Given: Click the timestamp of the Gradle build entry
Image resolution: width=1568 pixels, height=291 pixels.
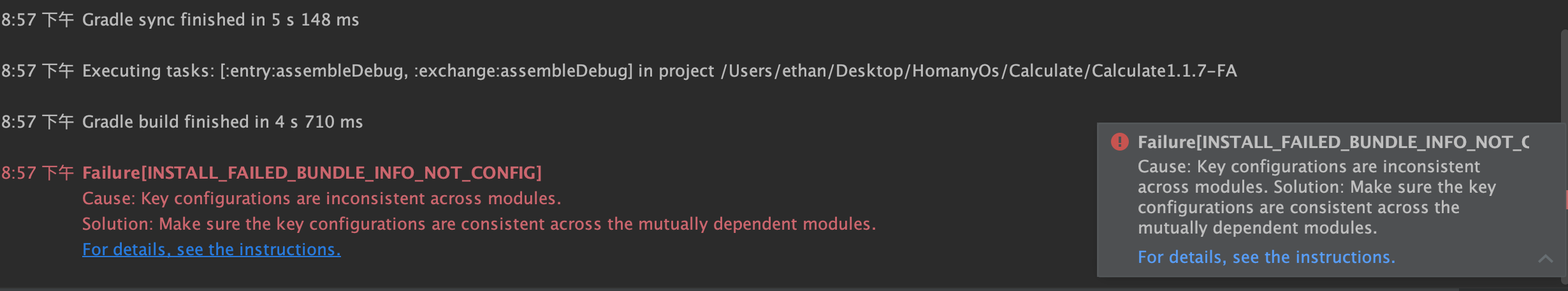Looking at the screenshot, I should 38,122.
